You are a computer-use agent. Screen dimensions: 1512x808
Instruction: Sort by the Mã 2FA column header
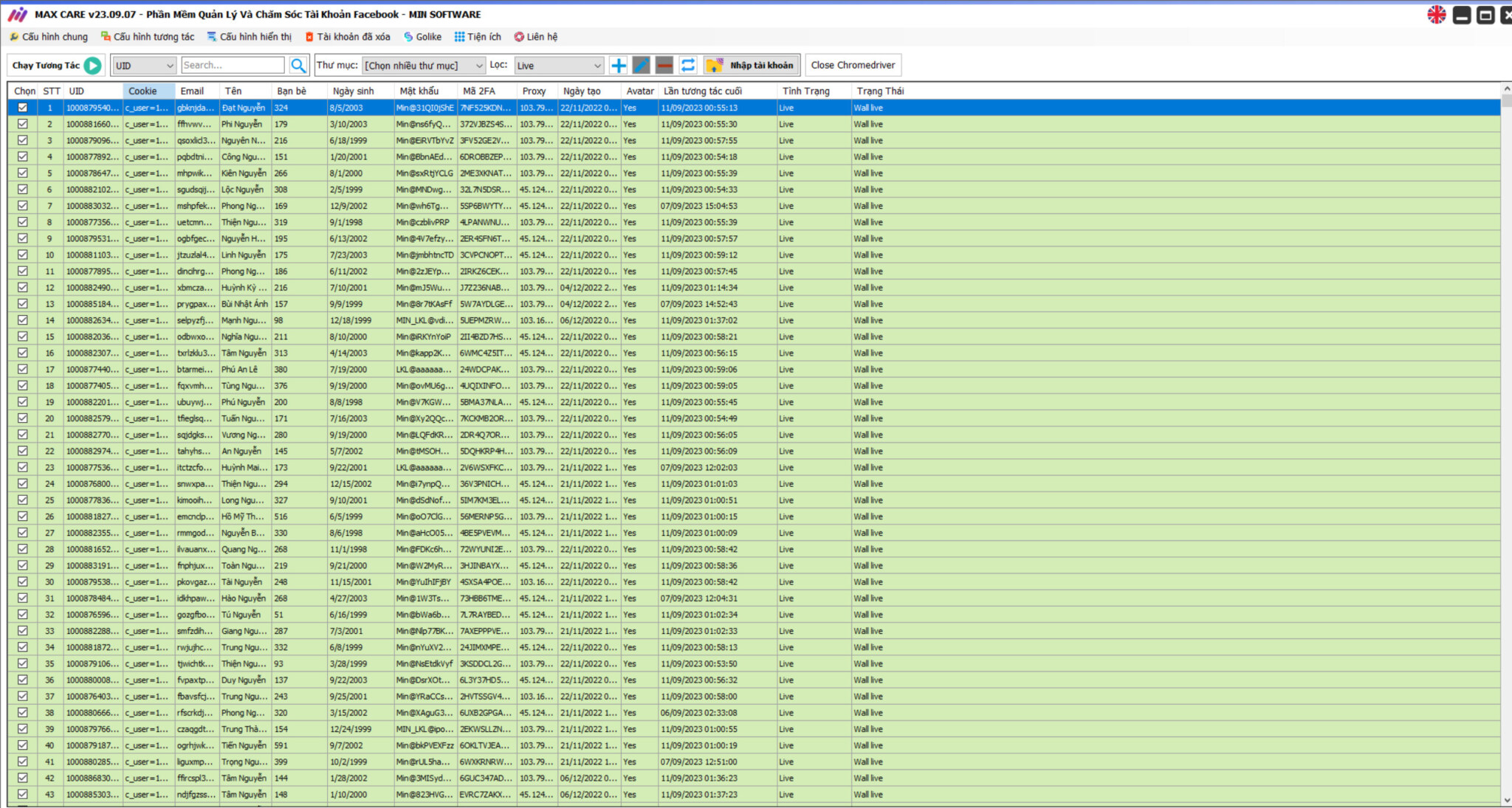coord(487,91)
